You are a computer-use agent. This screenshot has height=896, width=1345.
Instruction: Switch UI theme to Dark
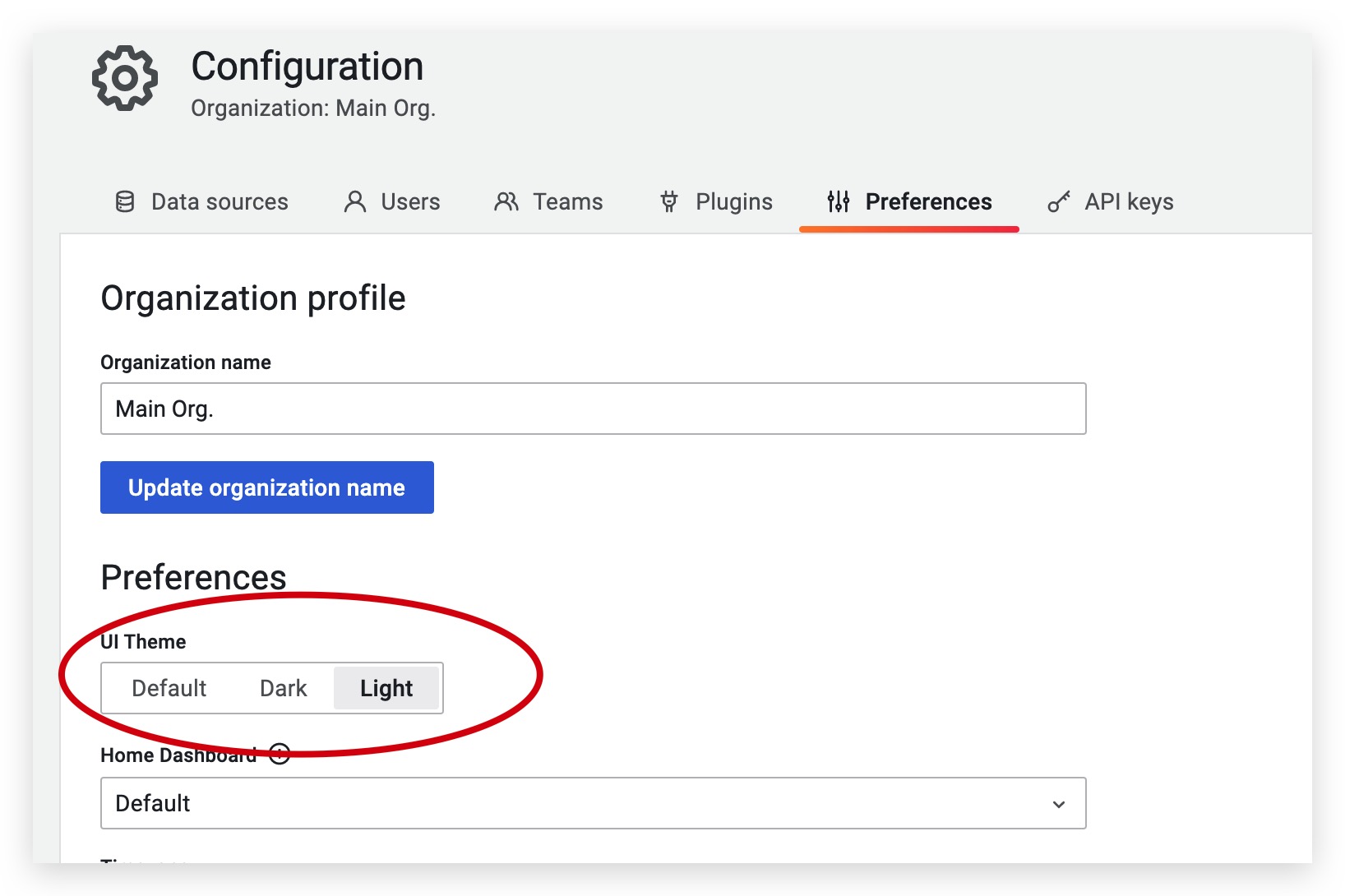[x=283, y=688]
